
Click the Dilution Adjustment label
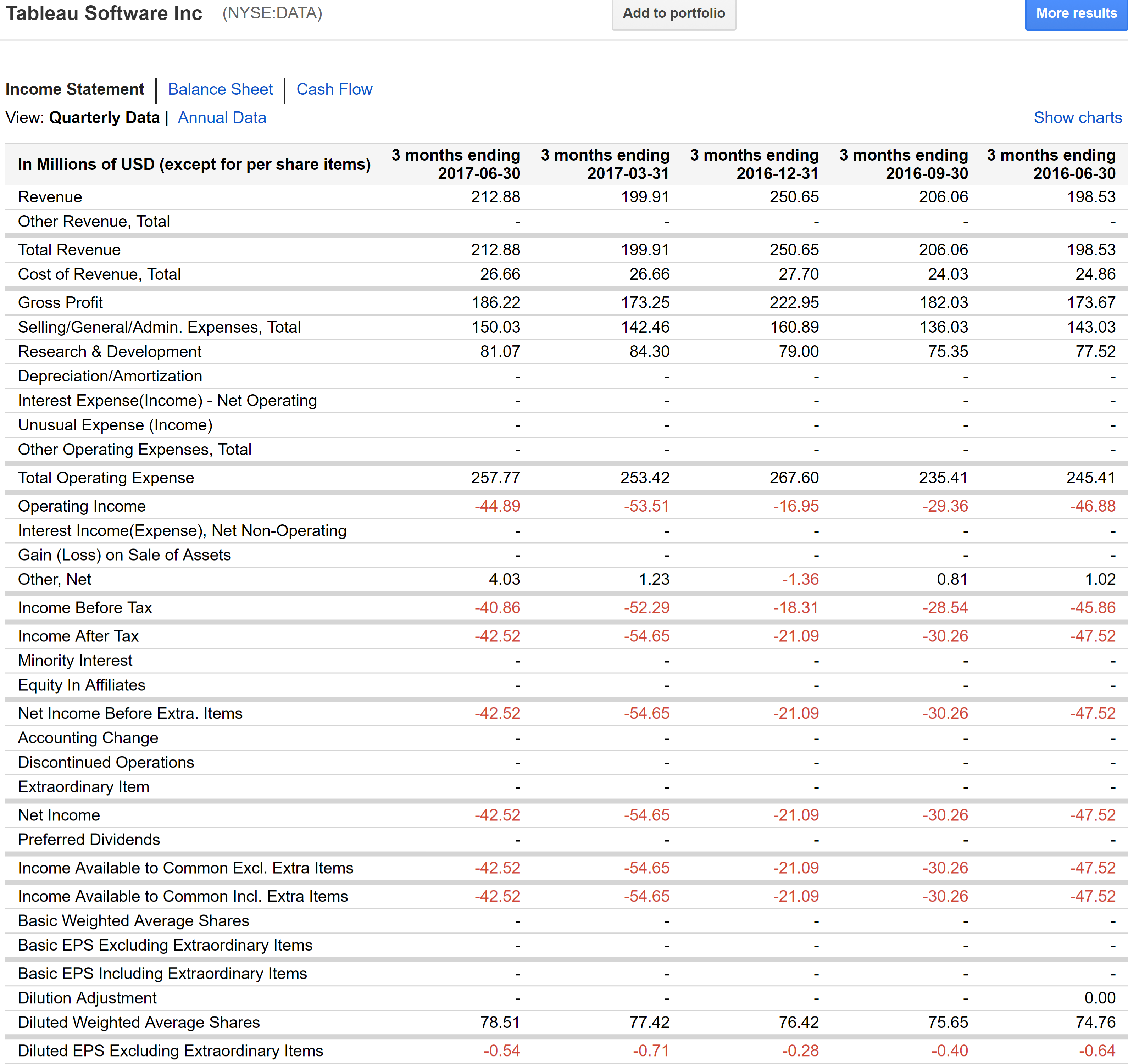coord(87,998)
